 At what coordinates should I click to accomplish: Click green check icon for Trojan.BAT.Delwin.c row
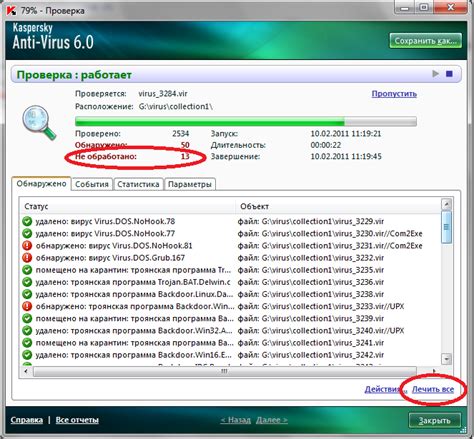[27, 282]
